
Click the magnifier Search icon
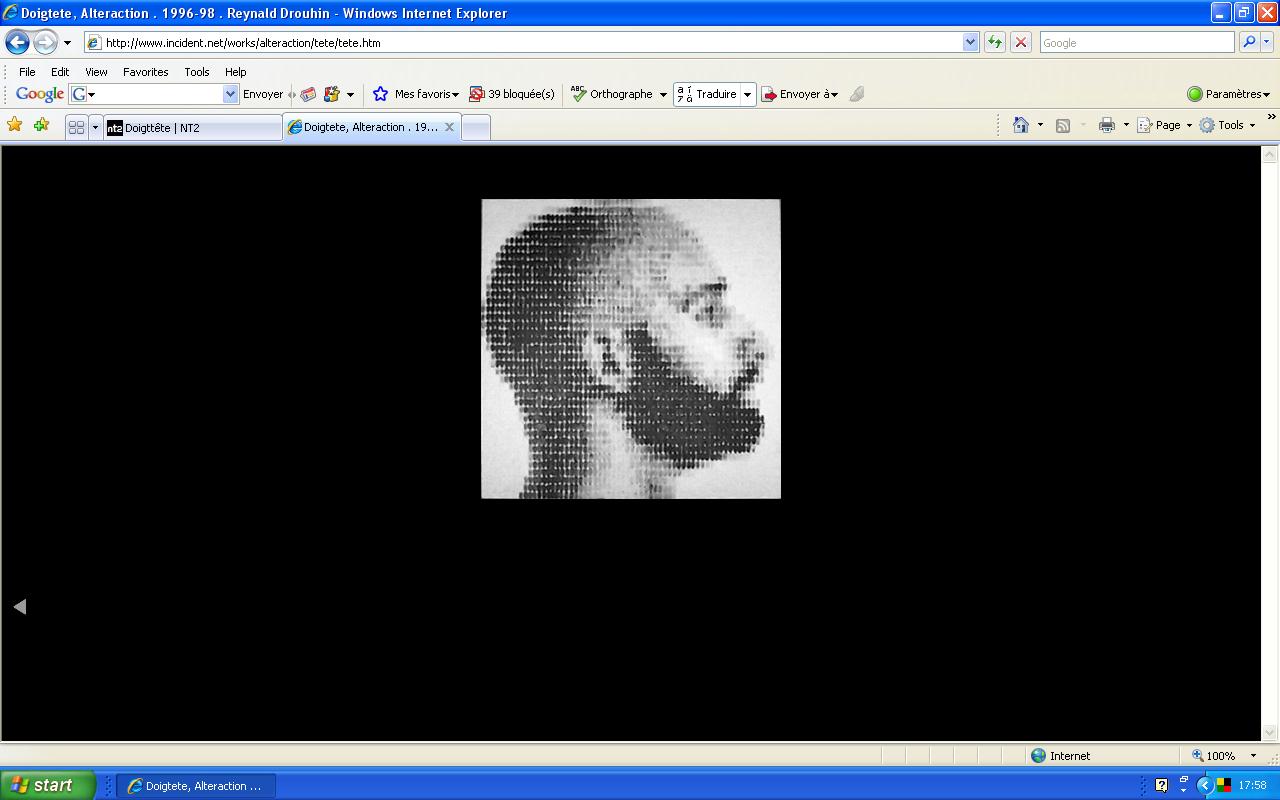tap(1248, 43)
